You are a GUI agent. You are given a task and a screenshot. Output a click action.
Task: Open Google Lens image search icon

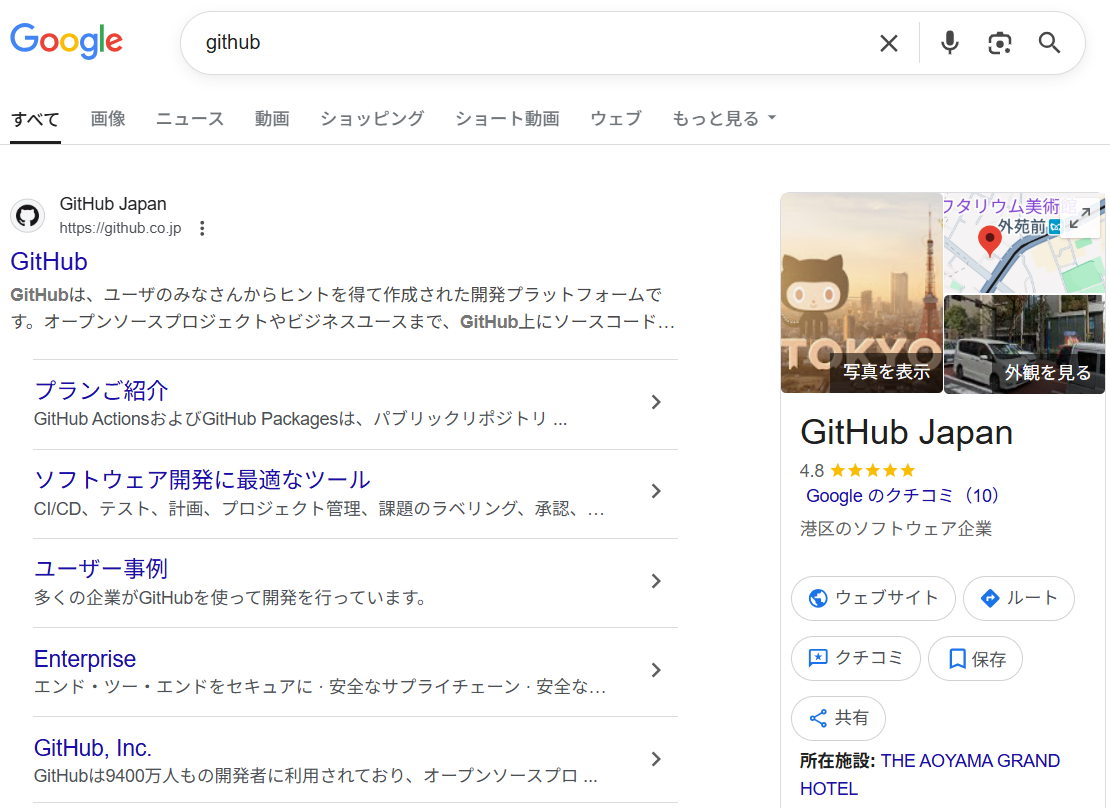tap(999, 43)
